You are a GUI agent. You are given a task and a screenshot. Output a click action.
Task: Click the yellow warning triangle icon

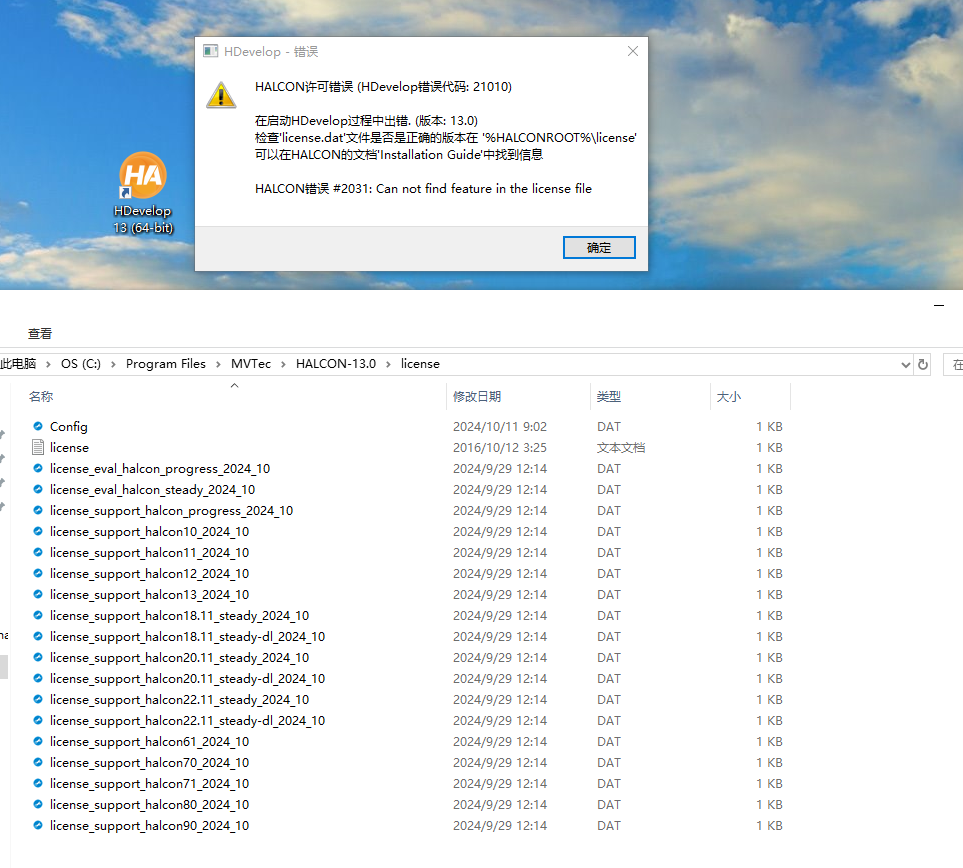pos(221,96)
